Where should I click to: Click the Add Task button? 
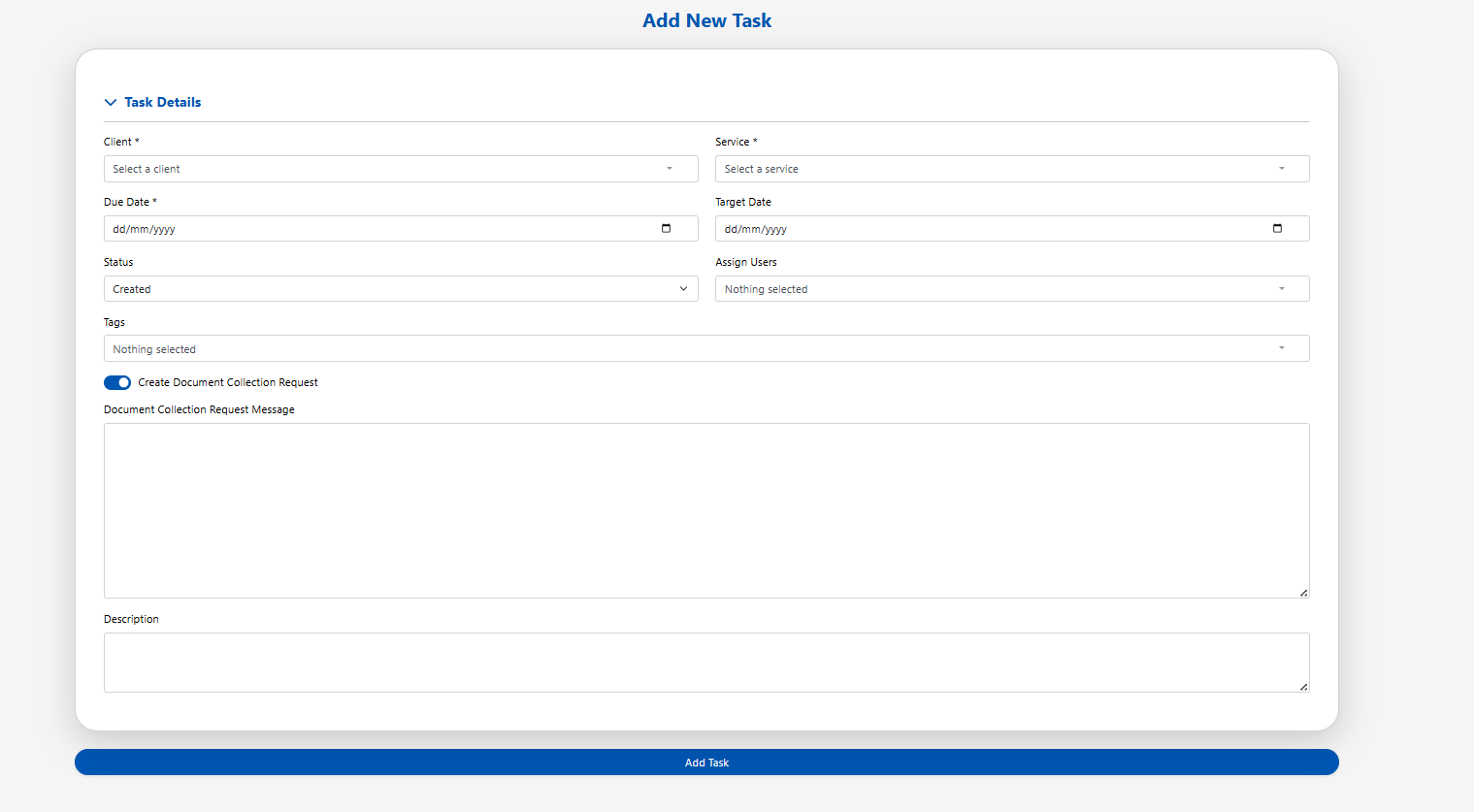click(x=706, y=763)
